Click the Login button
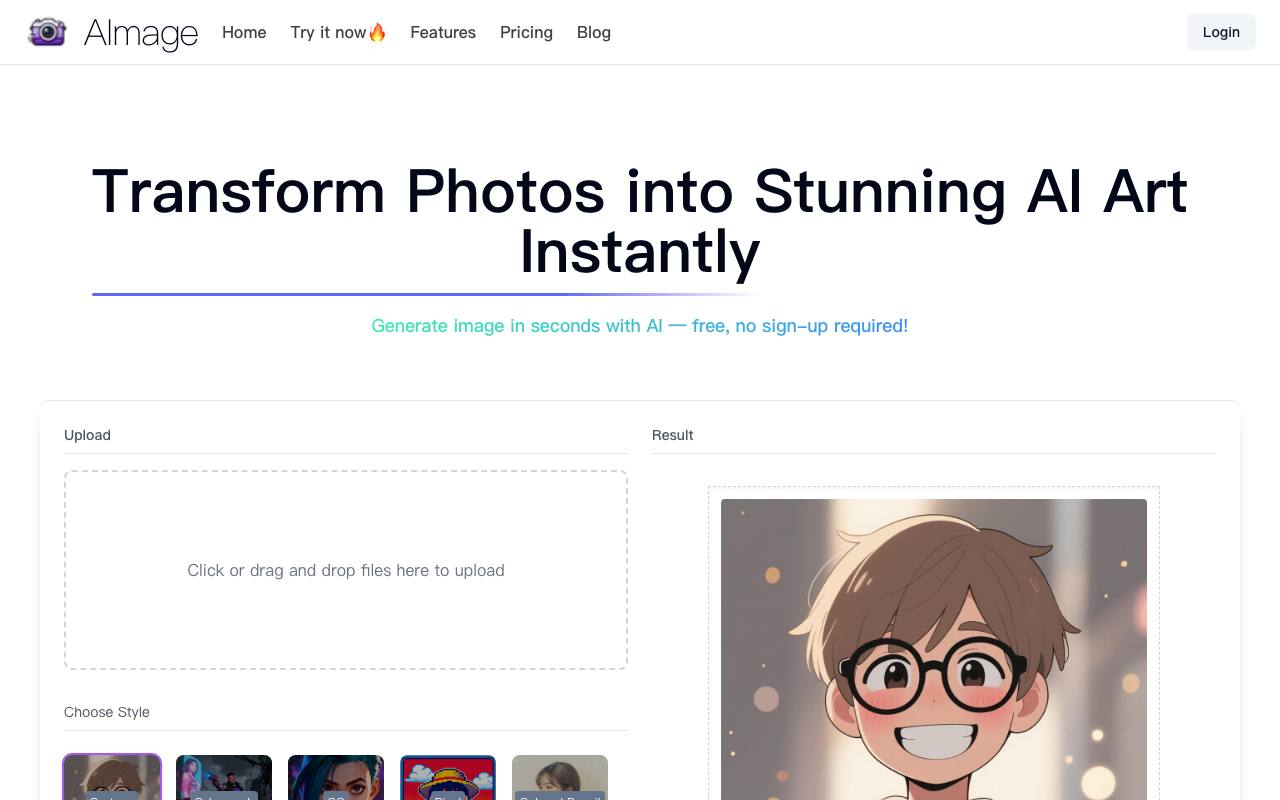The image size is (1280, 800). 1221,32
